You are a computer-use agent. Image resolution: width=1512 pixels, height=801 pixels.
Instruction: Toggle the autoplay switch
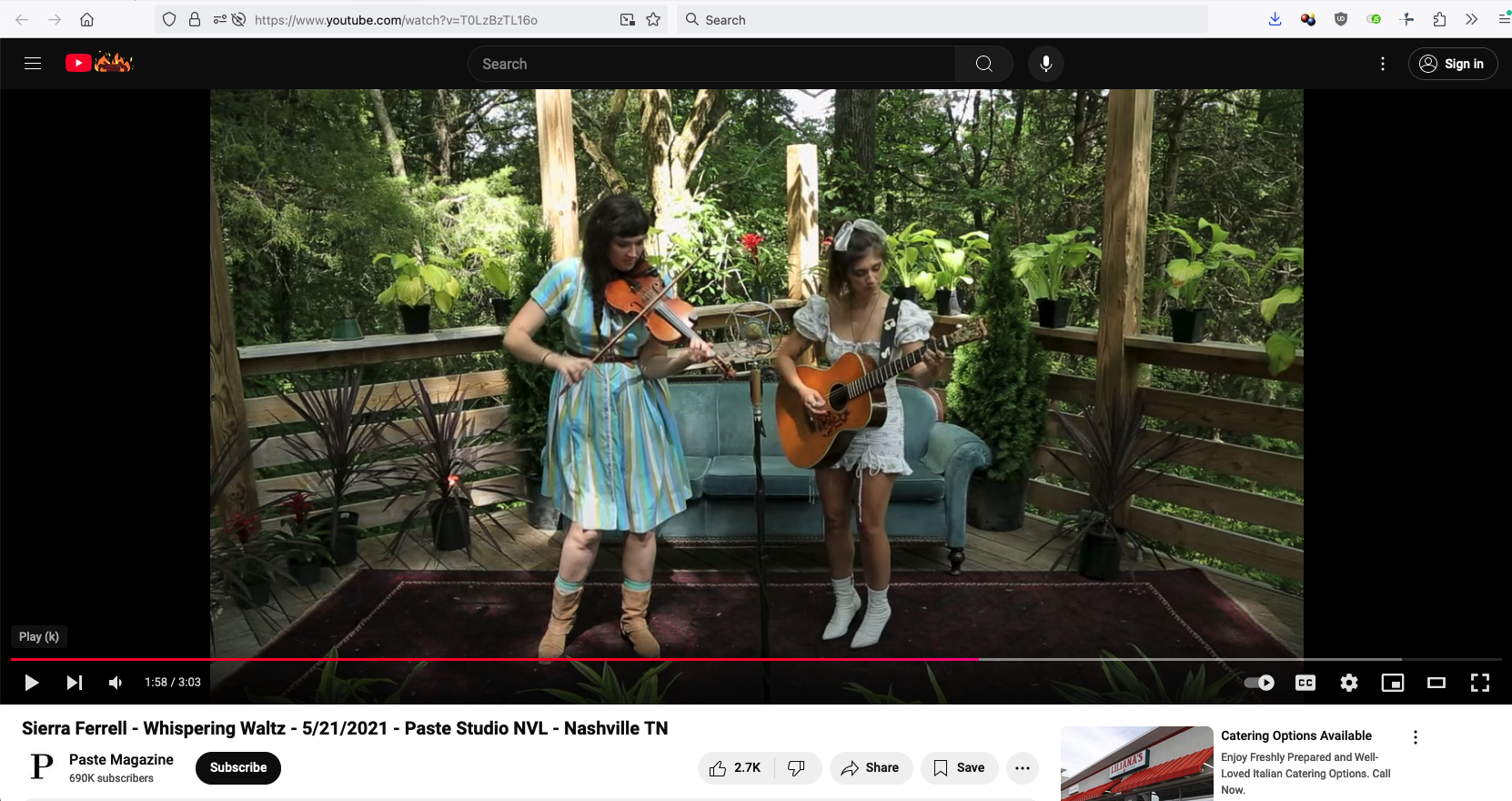pyautogui.click(x=1259, y=683)
